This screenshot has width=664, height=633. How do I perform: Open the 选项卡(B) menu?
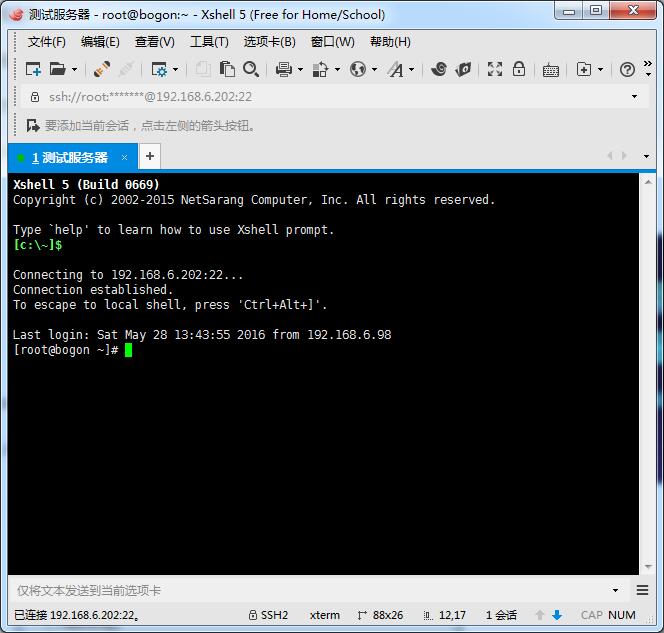click(269, 42)
